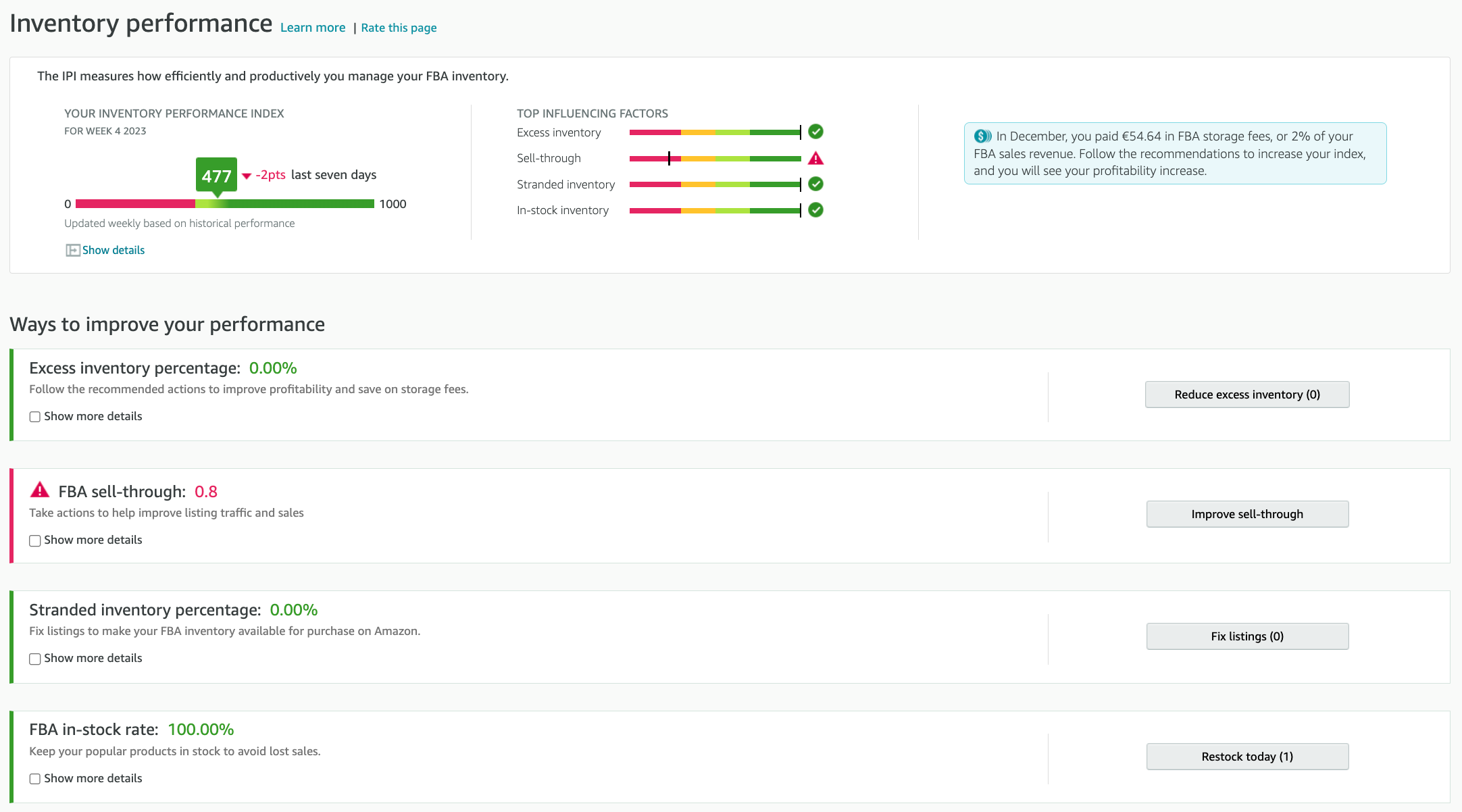Screen dimensions: 1462x812
Task: Click Updated weekly based on historical performance note
Action: tap(180, 224)
